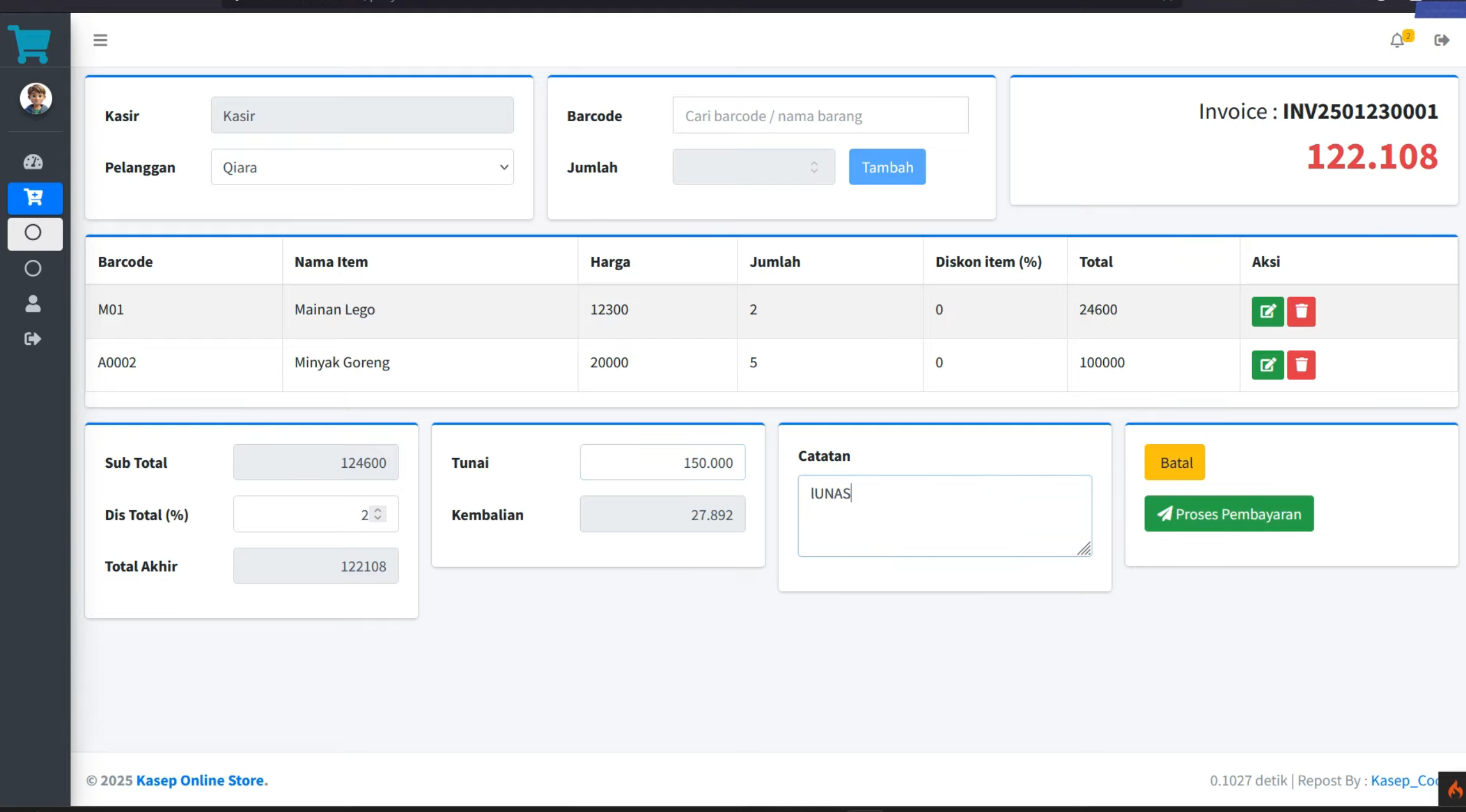Screen dimensions: 1466x812
Task: Select the cart-plus sales menu icon
Action: point(34,198)
